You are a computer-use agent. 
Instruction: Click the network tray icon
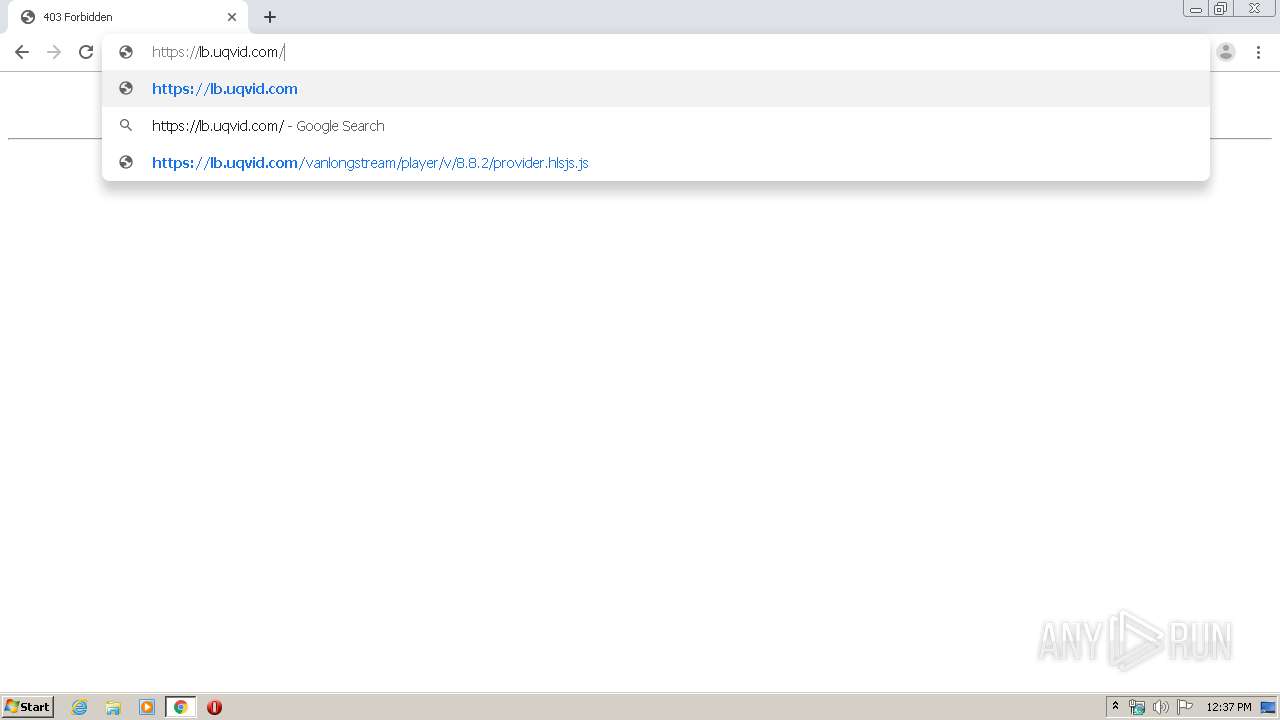(1137, 707)
